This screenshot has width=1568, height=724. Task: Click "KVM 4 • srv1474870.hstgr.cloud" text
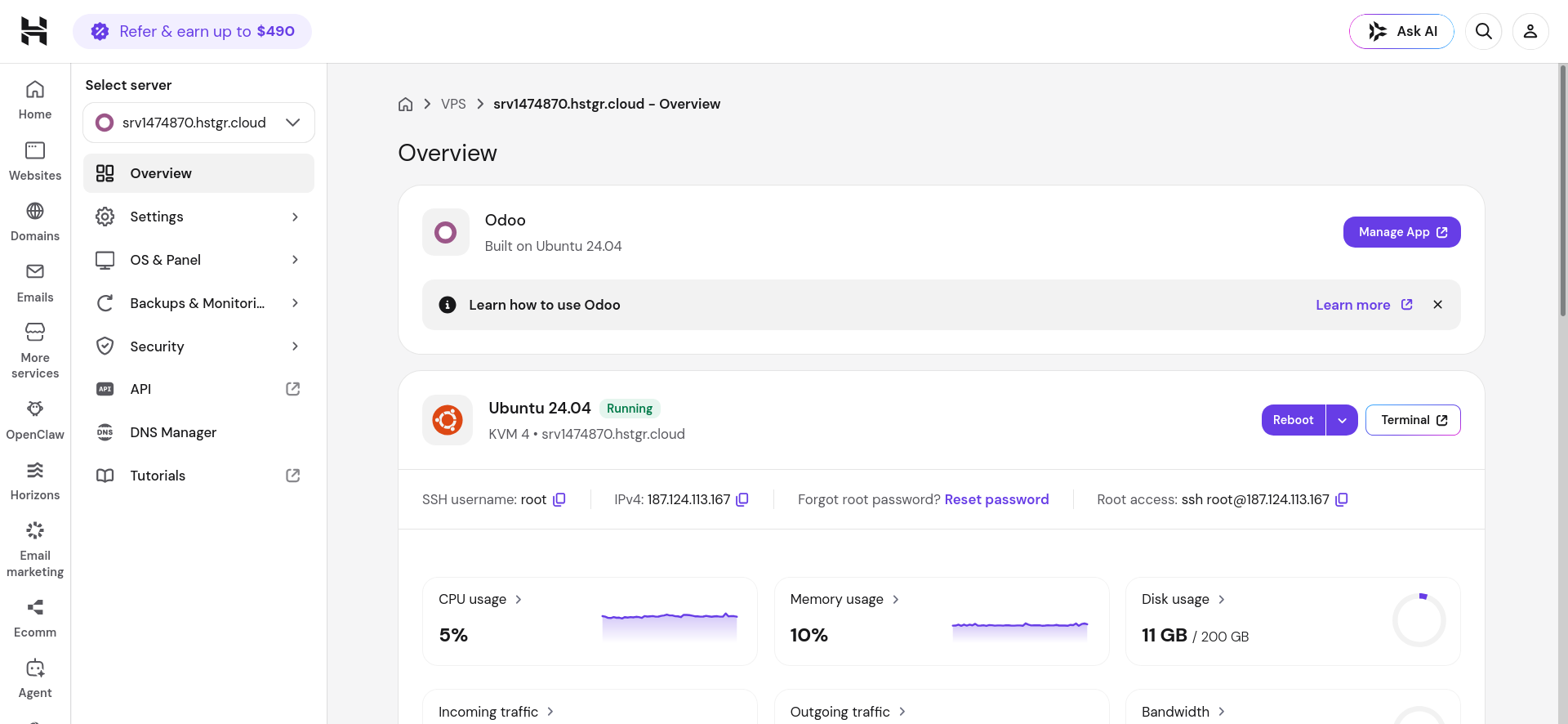tap(586, 434)
